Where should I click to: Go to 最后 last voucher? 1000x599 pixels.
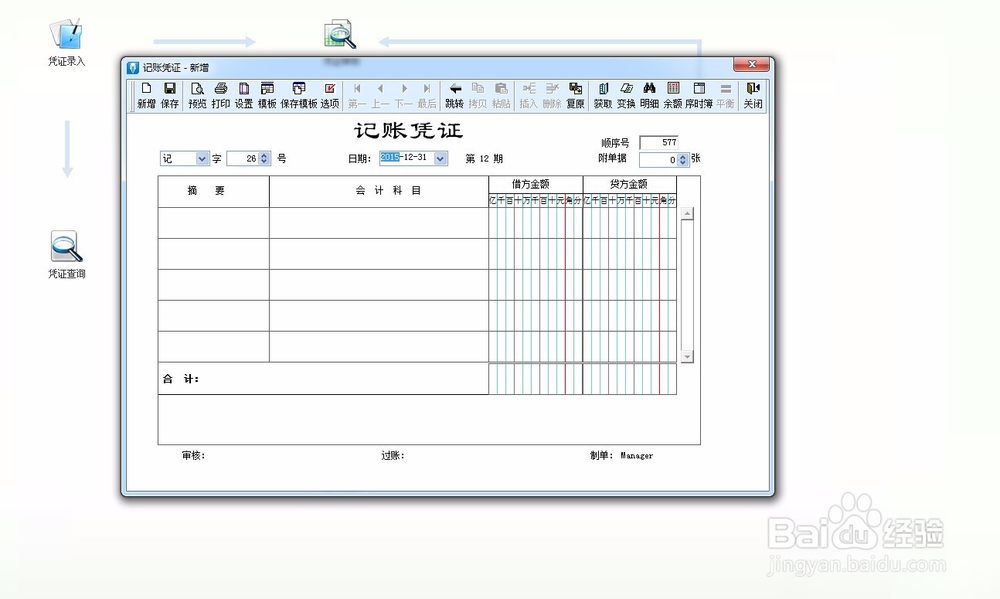coord(427,95)
